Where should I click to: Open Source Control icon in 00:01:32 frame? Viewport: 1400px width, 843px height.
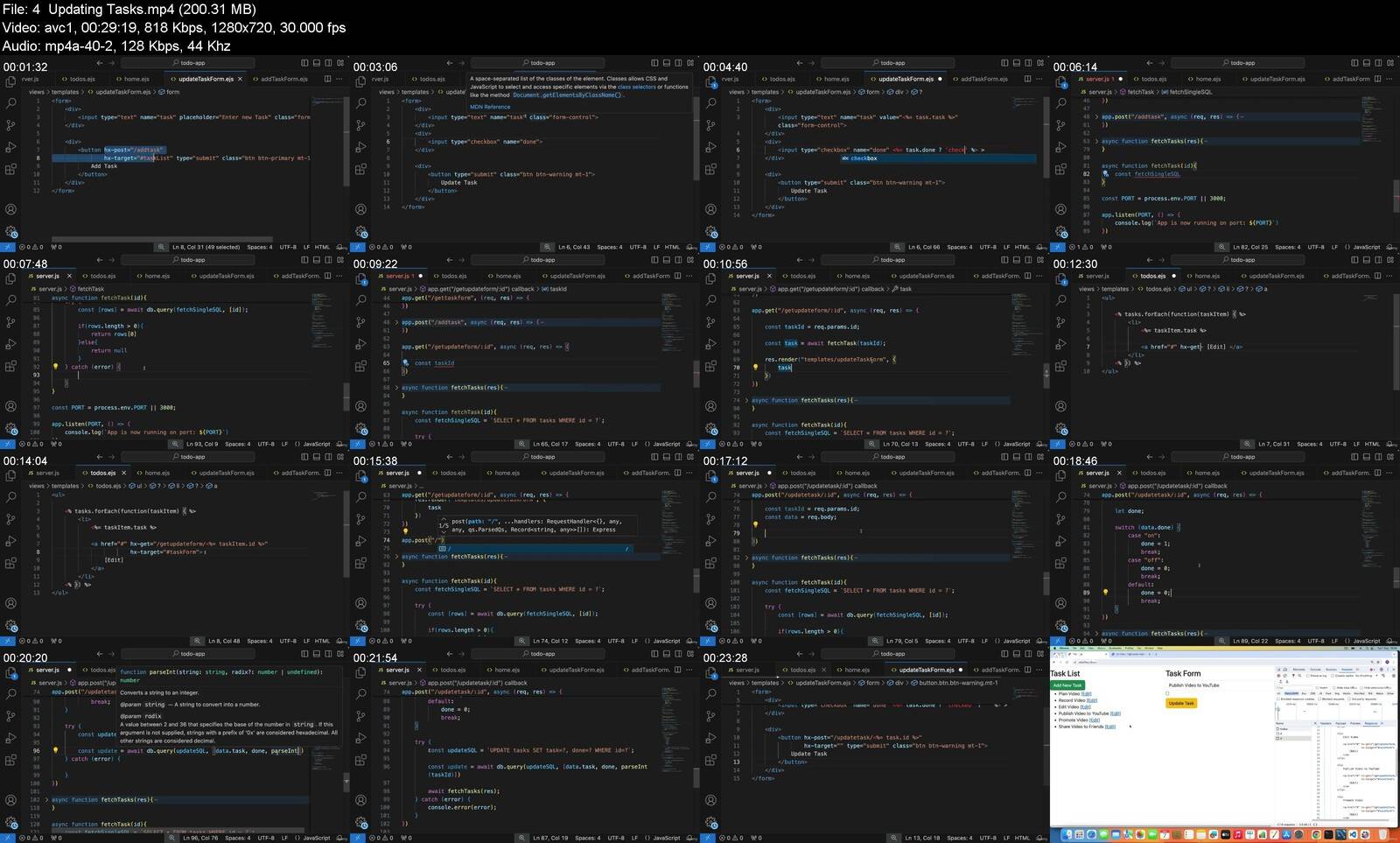[10, 125]
